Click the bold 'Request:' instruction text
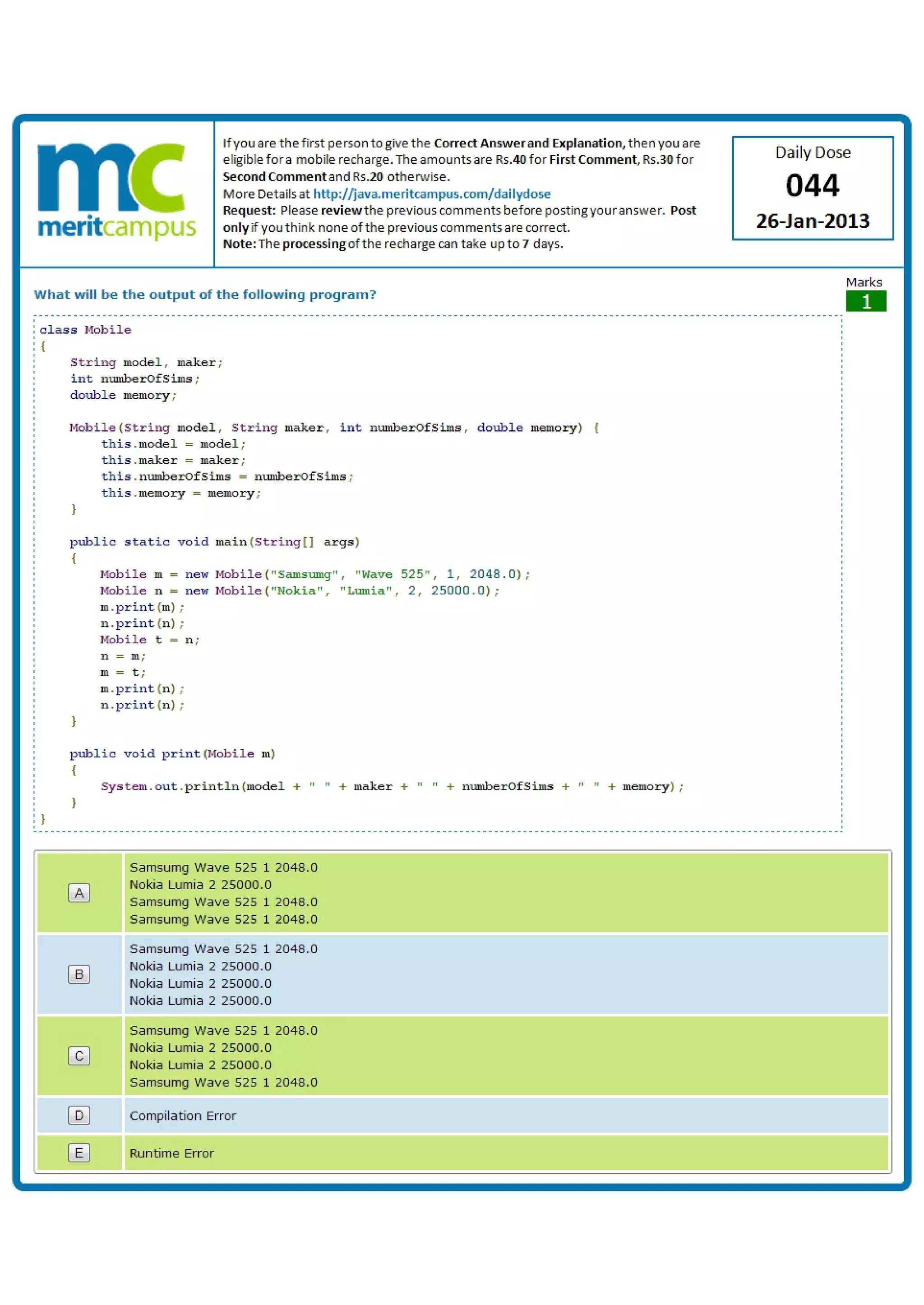 pos(249,211)
